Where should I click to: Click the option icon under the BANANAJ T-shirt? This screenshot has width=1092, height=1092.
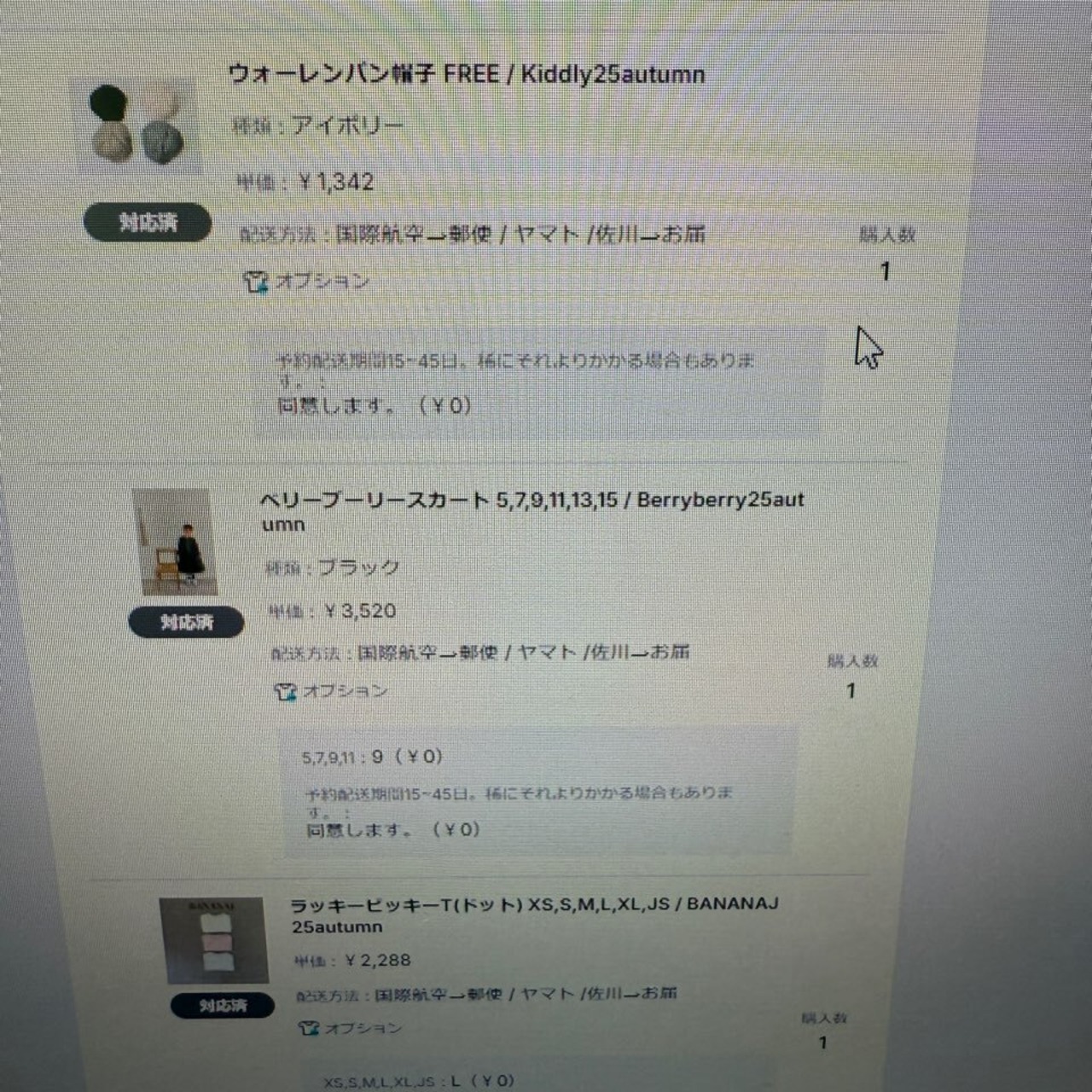click(x=308, y=1028)
